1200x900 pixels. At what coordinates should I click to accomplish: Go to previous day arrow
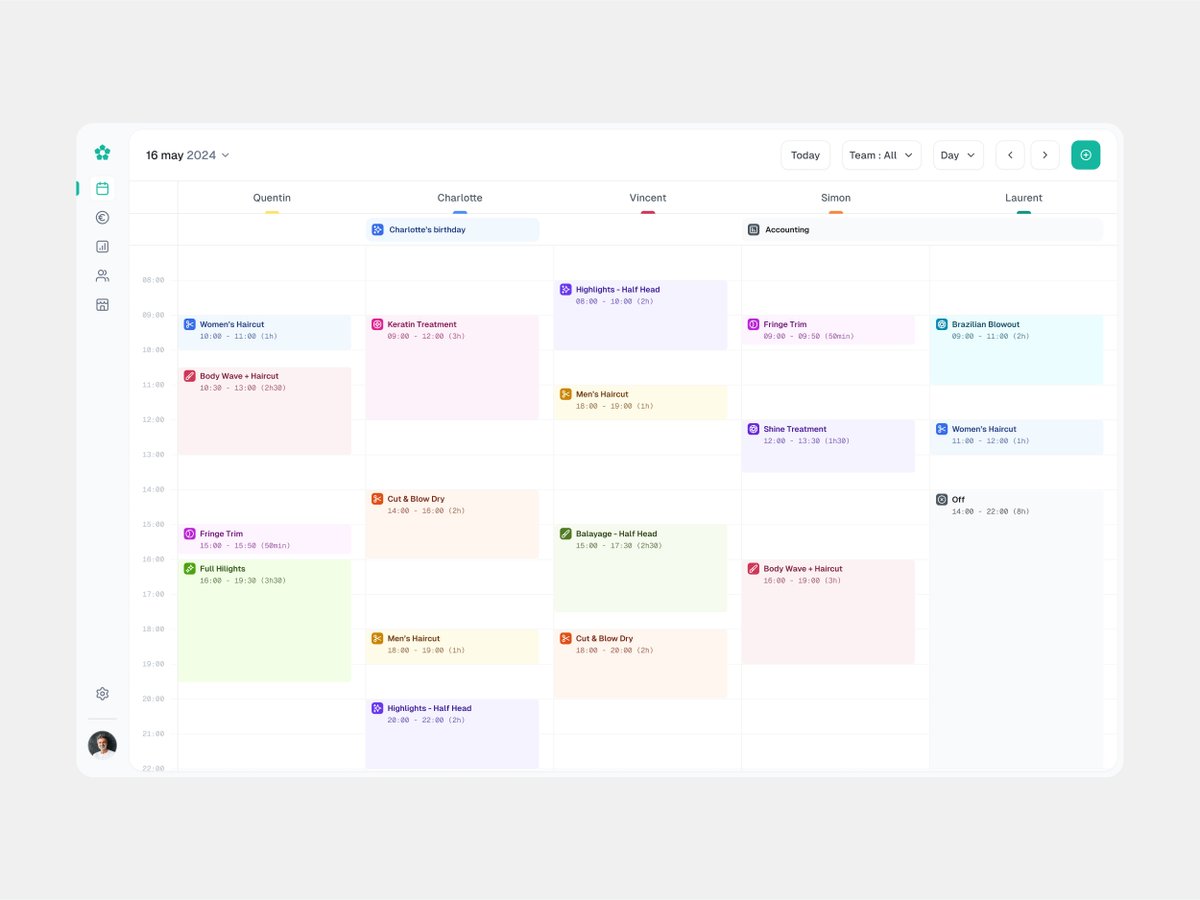click(1010, 155)
